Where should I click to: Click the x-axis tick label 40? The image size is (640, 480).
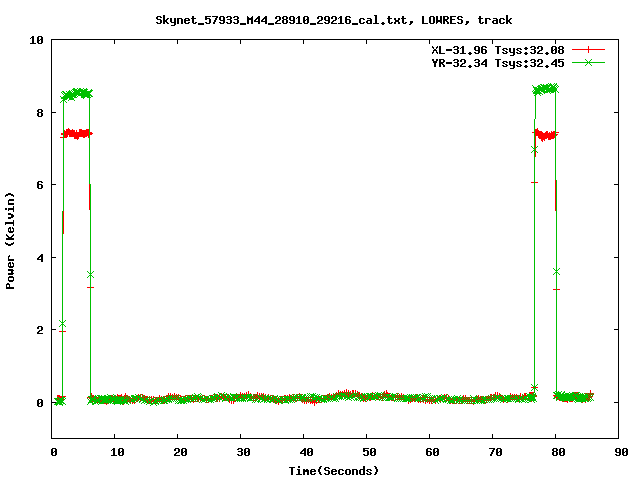tap(306, 452)
